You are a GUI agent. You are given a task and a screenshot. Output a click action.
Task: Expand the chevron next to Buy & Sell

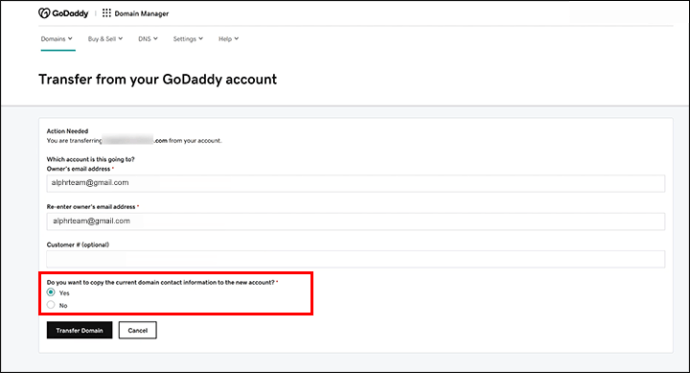[121, 39]
